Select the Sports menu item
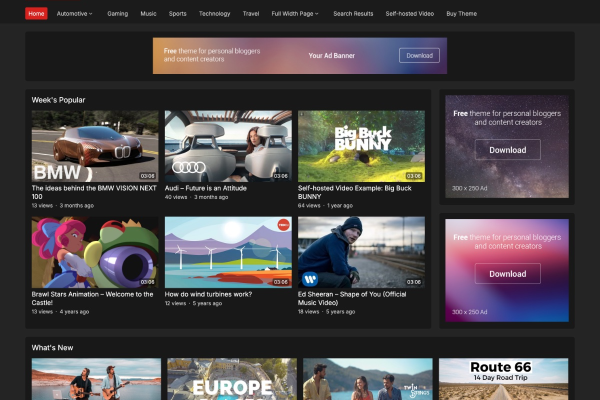Screen dimensions: 600x400 [x=178, y=13]
